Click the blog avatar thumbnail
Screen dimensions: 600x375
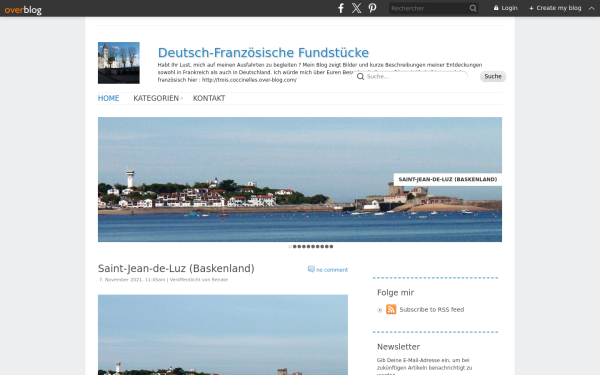(x=119, y=63)
